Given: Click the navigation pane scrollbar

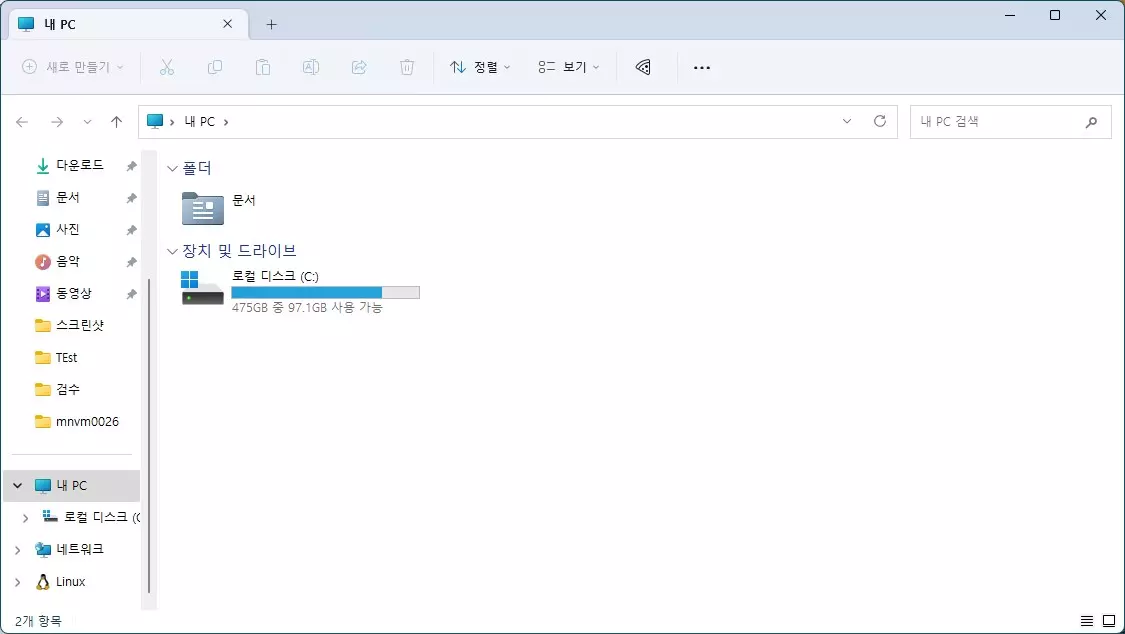Looking at the screenshot, I should pos(149,435).
